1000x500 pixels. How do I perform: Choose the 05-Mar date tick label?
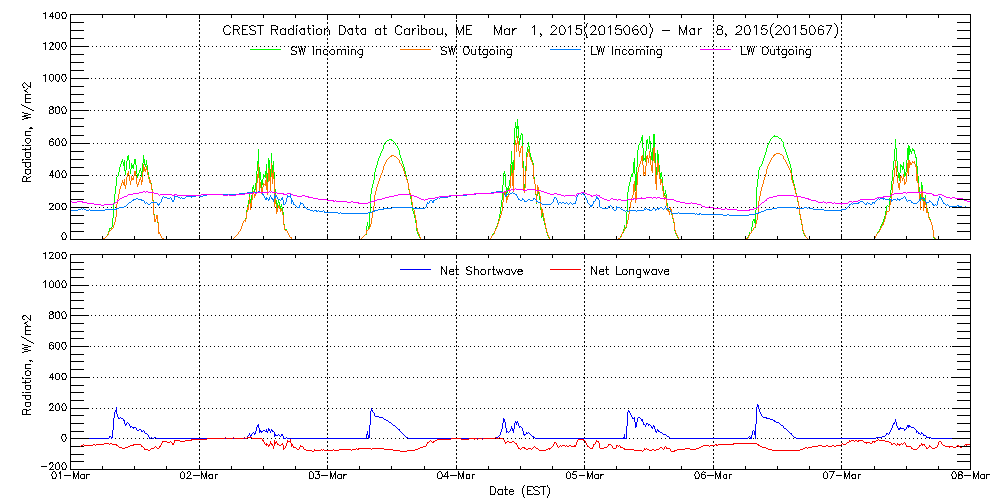point(585,477)
